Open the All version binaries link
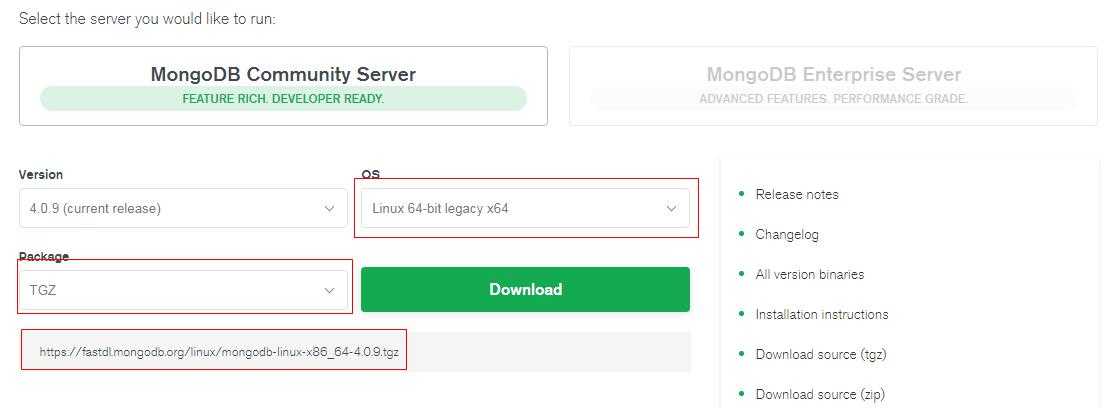 [x=810, y=274]
